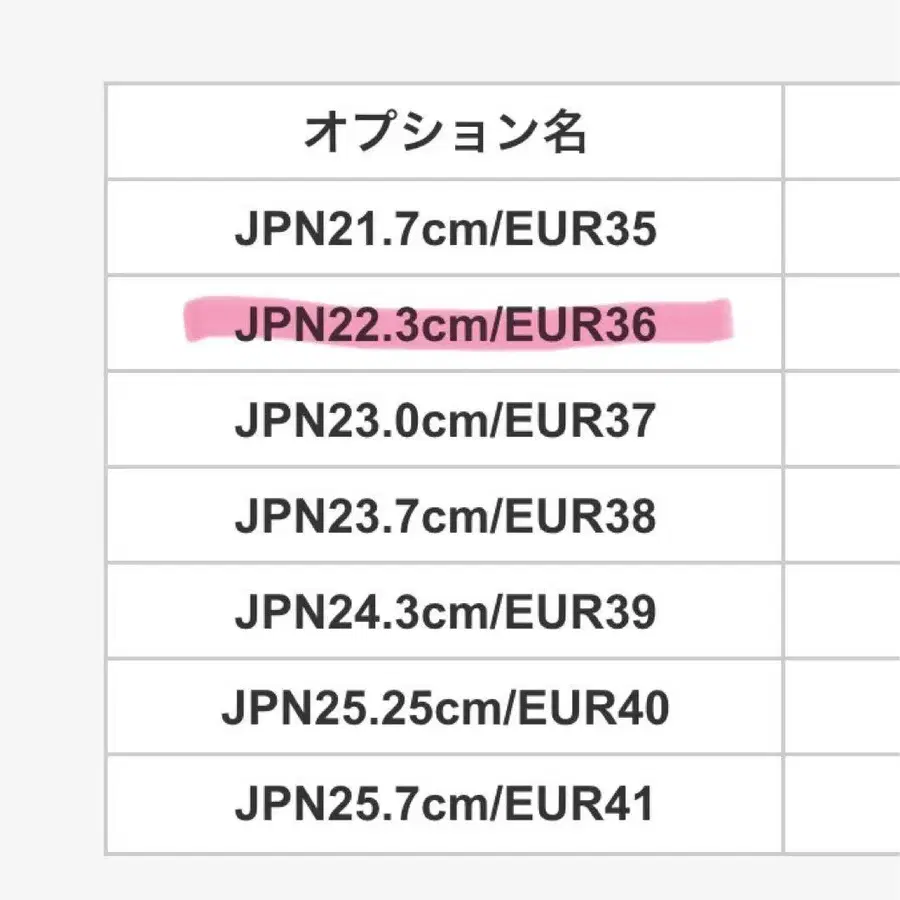Select the JPN21.7cm/EUR35 size option

pos(445,229)
